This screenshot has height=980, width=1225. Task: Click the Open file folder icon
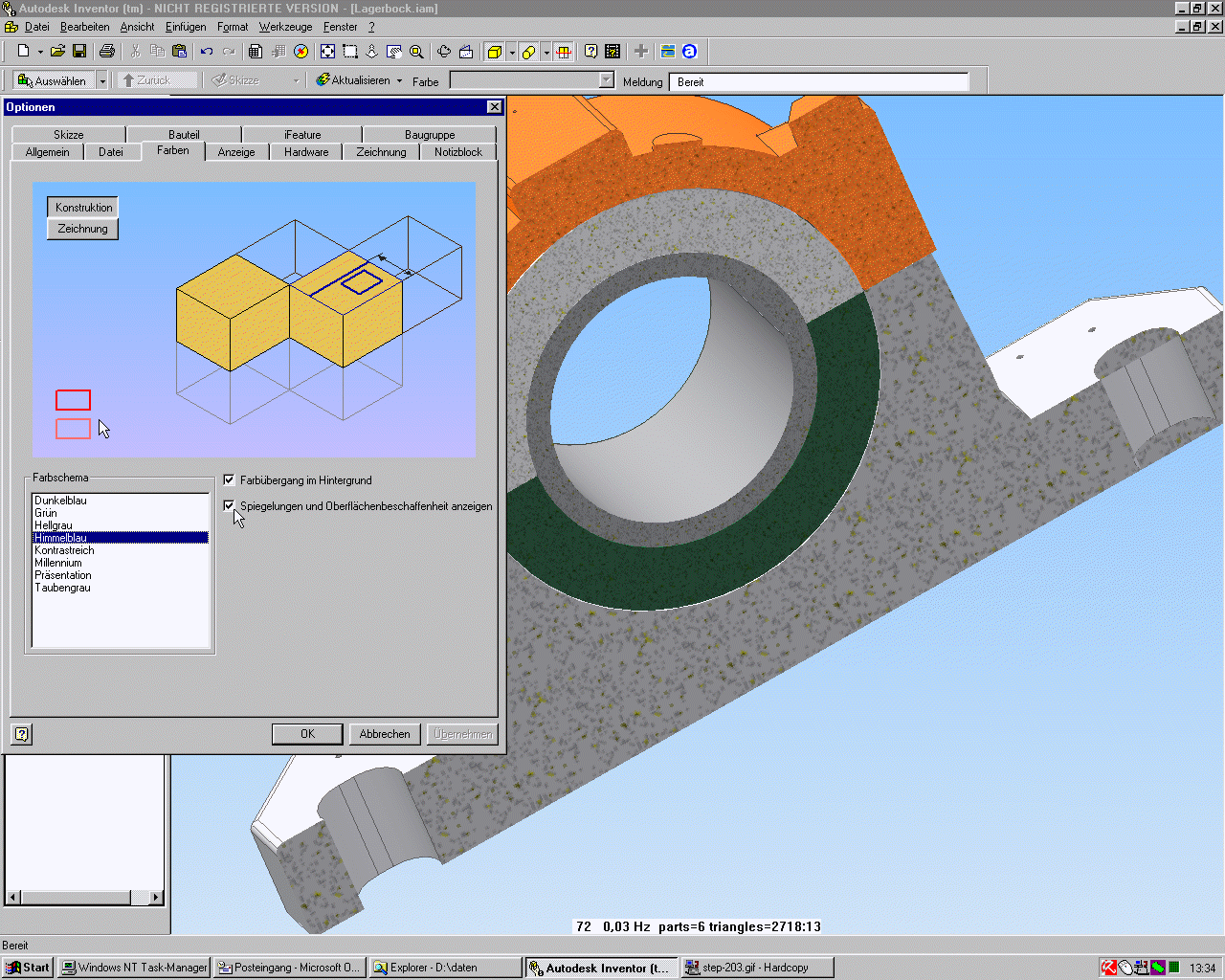coord(57,52)
